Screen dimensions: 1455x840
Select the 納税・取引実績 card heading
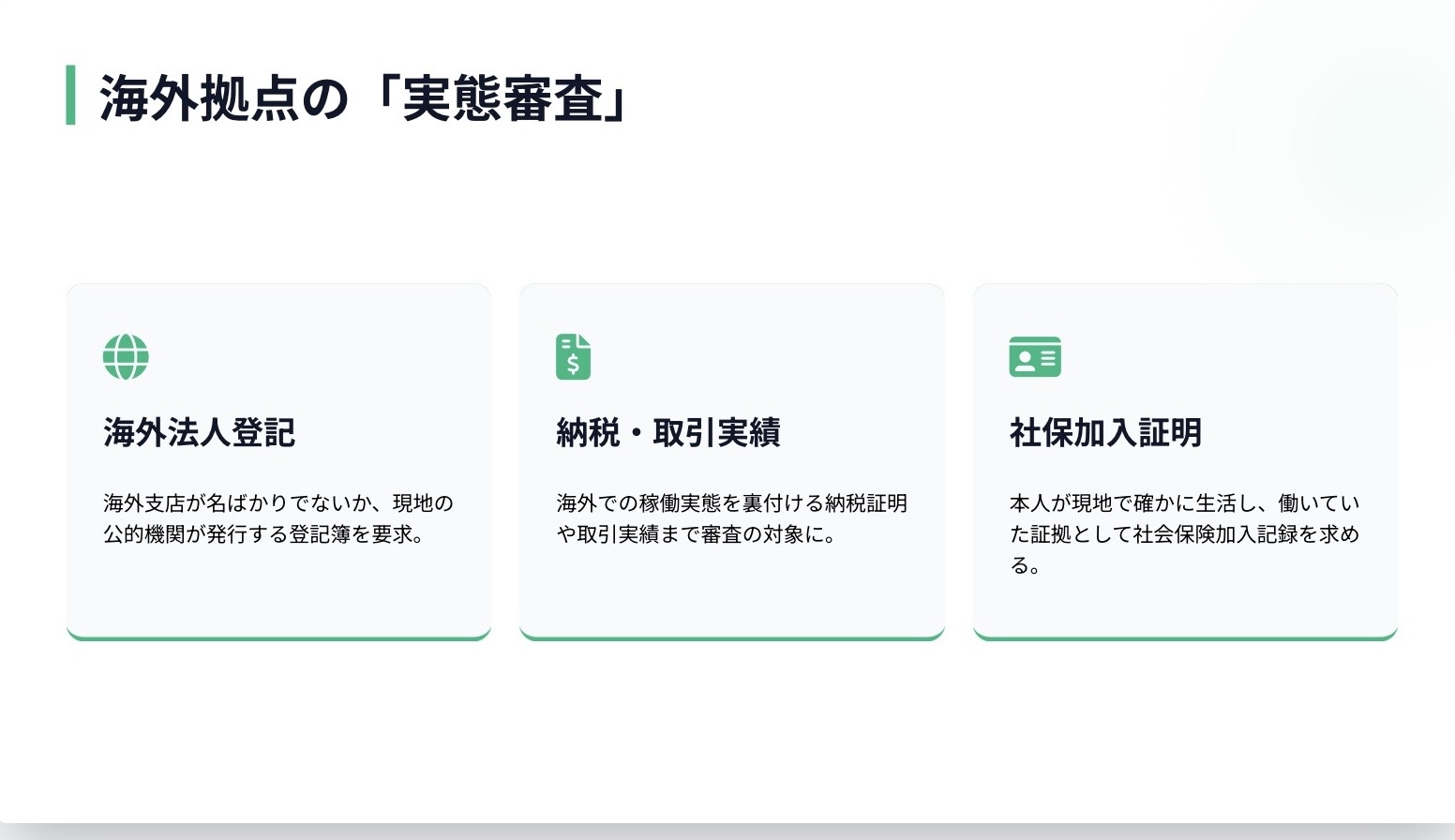tap(667, 433)
